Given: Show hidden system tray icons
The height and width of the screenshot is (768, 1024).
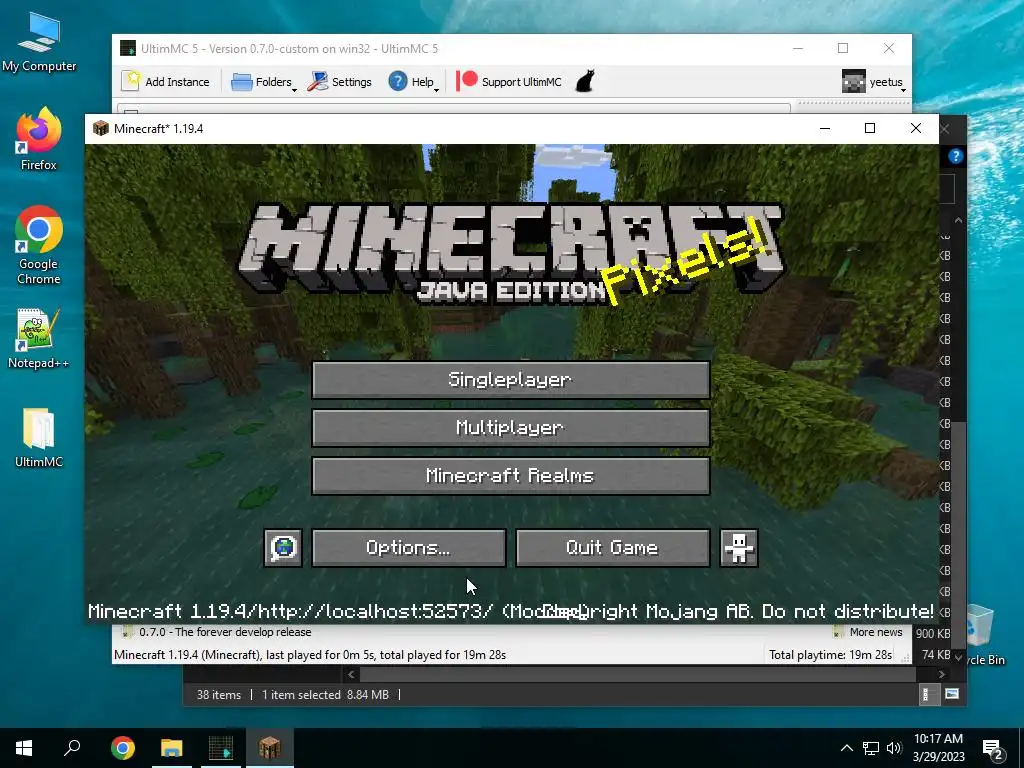Looking at the screenshot, I should pyautogui.click(x=846, y=748).
